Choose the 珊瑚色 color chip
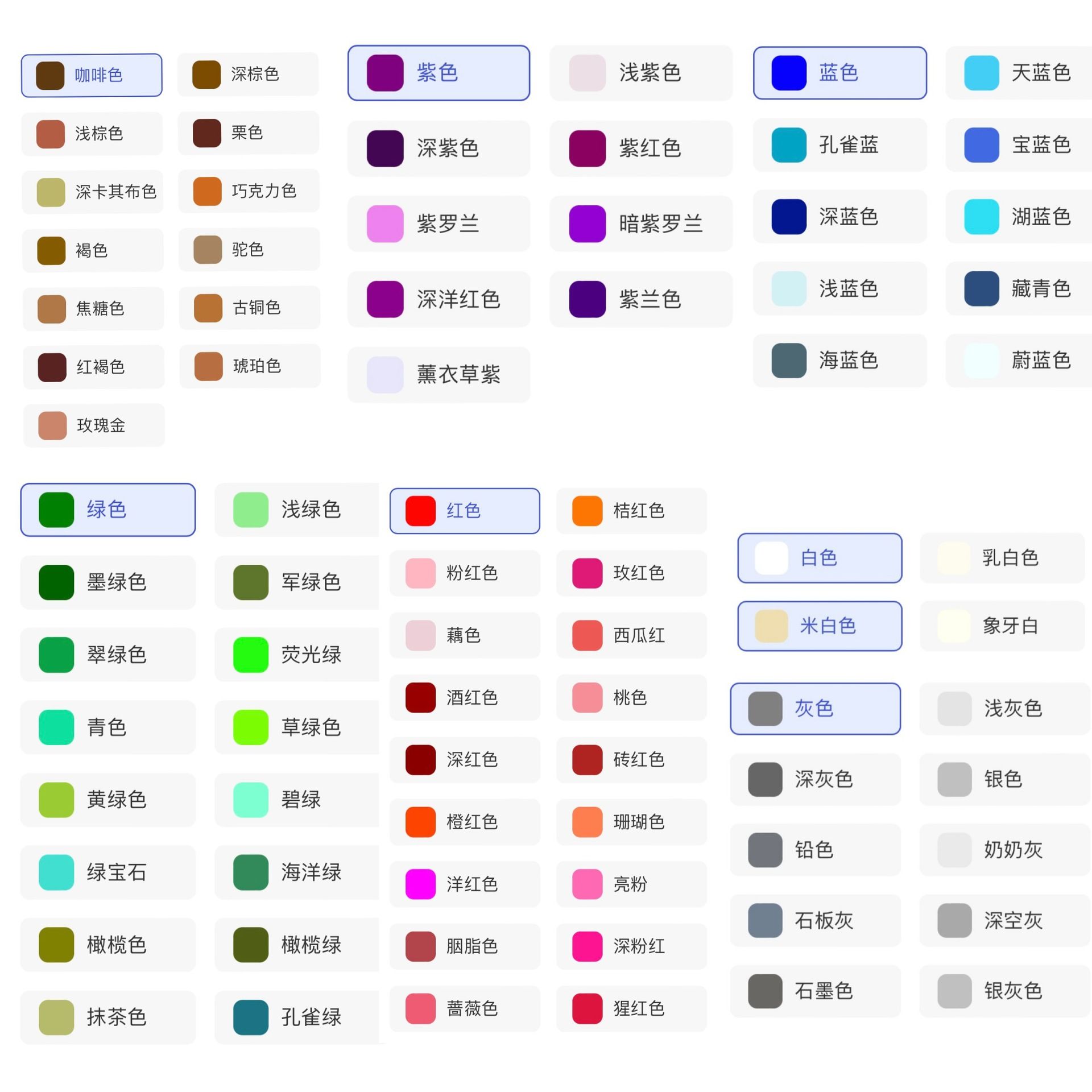 tap(631, 822)
